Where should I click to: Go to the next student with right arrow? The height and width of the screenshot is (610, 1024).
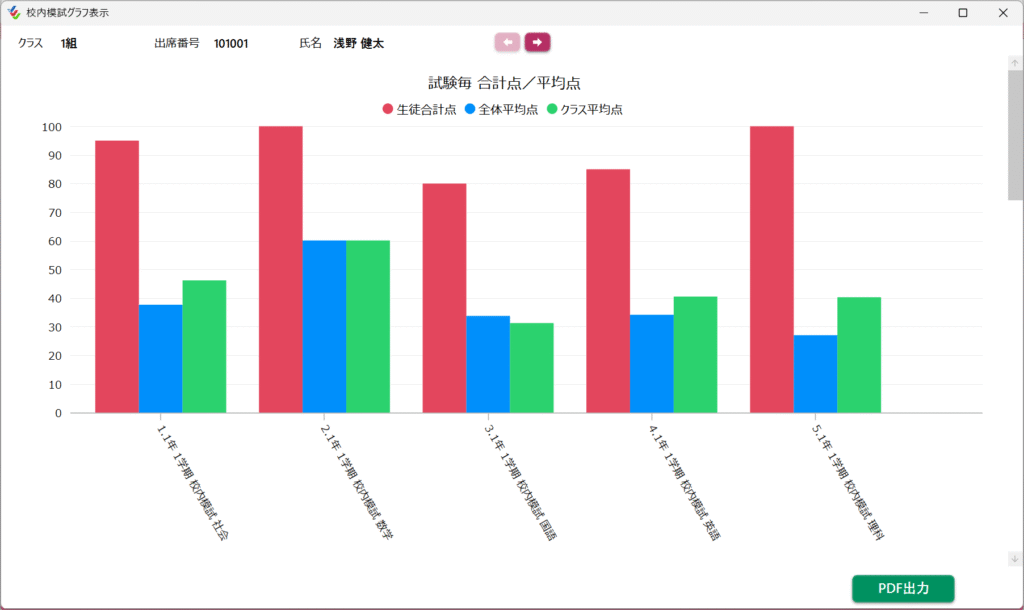coord(537,42)
